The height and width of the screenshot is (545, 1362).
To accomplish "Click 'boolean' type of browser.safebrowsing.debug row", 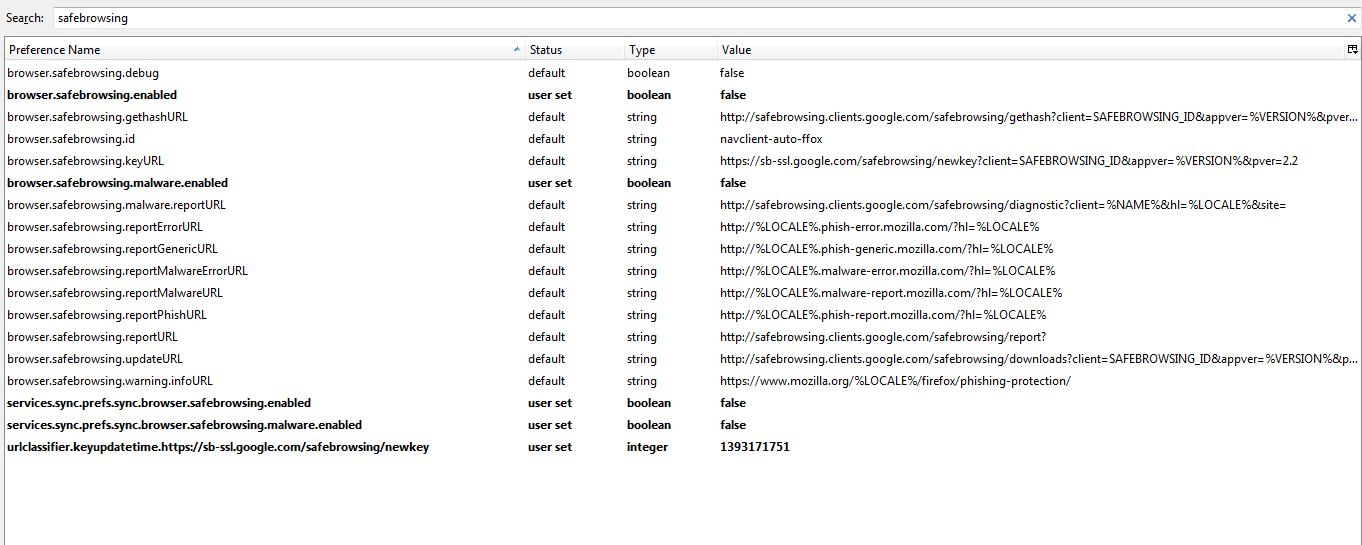I will pos(648,73).
